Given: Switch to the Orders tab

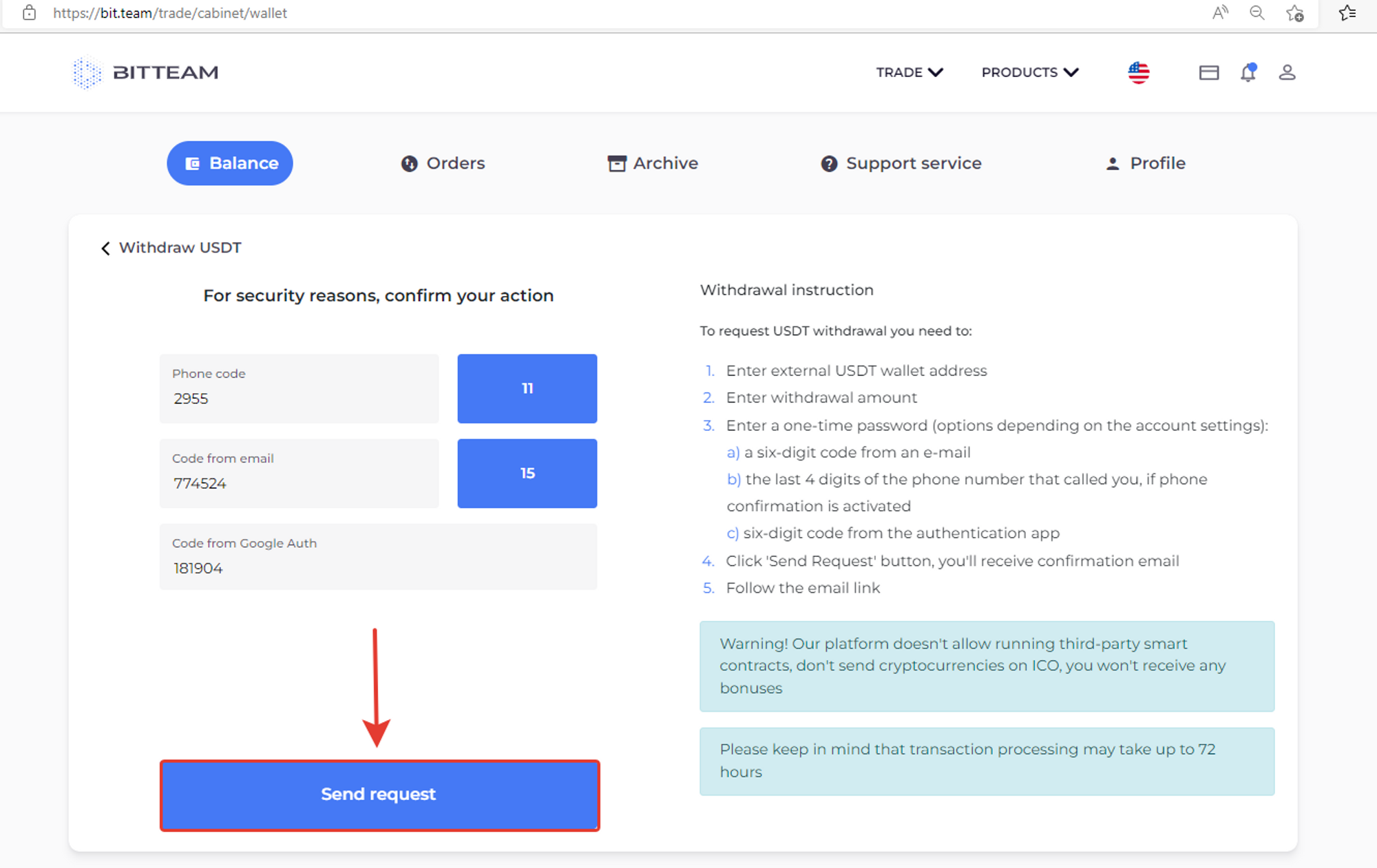Looking at the screenshot, I should tap(443, 163).
